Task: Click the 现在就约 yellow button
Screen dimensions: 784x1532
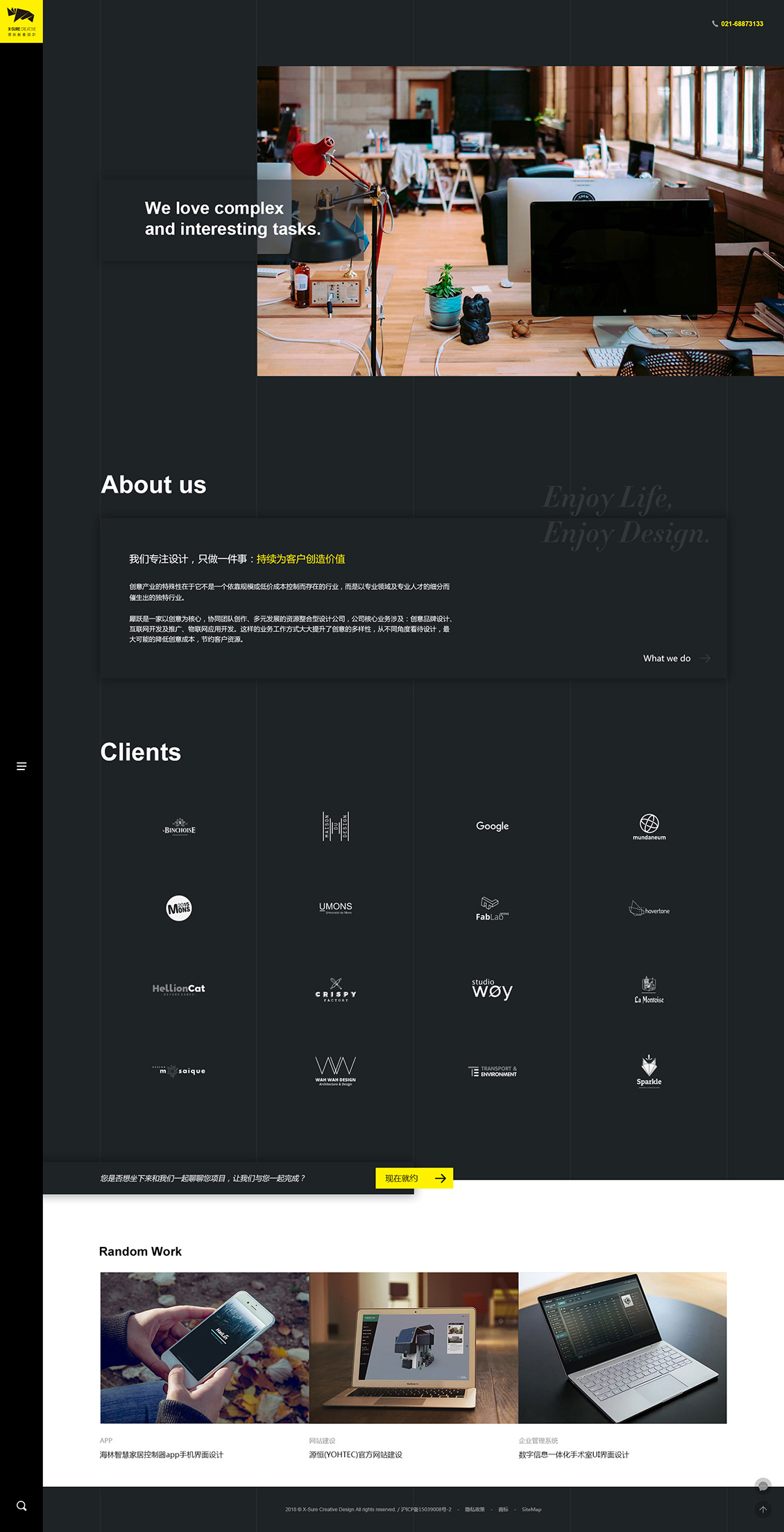Action: (414, 1178)
